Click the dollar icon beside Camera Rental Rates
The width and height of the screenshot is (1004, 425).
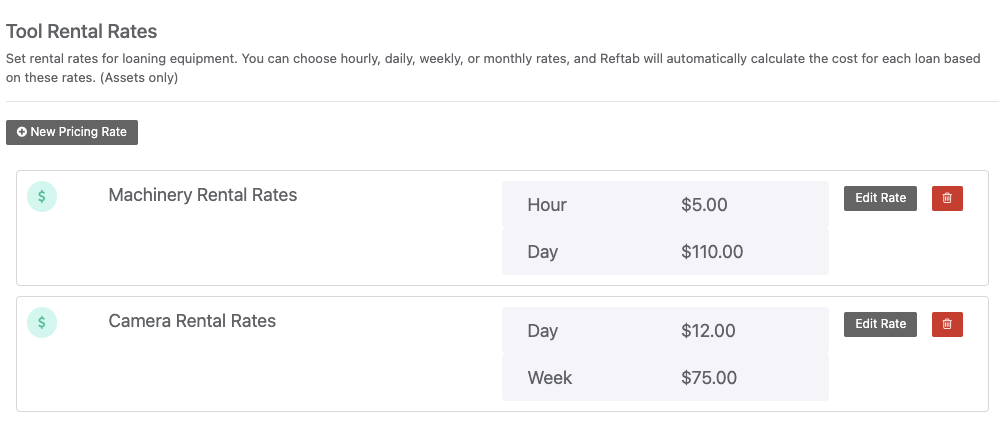click(x=42, y=323)
